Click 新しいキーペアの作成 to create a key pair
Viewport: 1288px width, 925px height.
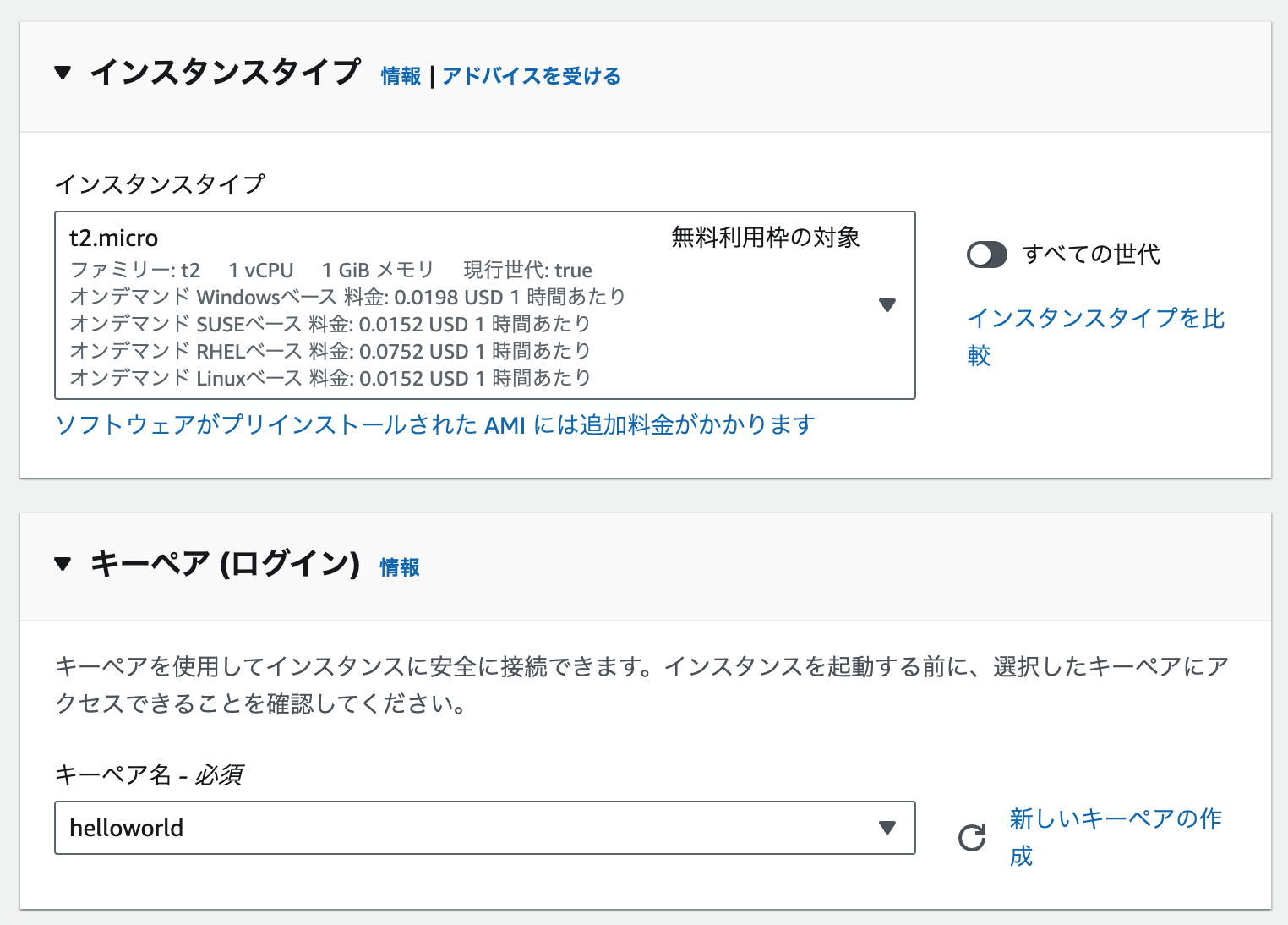(x=1114, y=836)
